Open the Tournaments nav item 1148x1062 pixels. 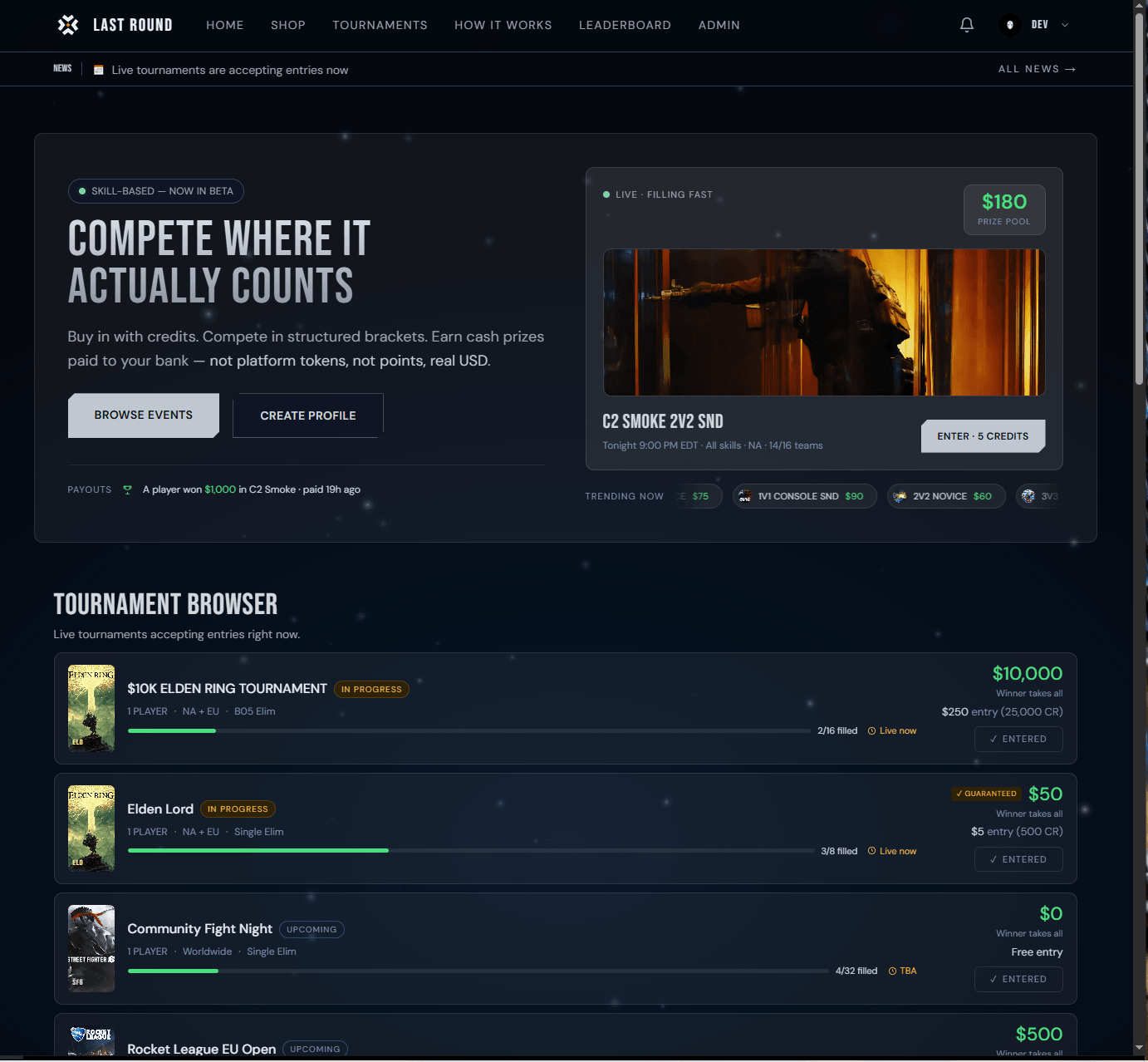click(380, 25)
